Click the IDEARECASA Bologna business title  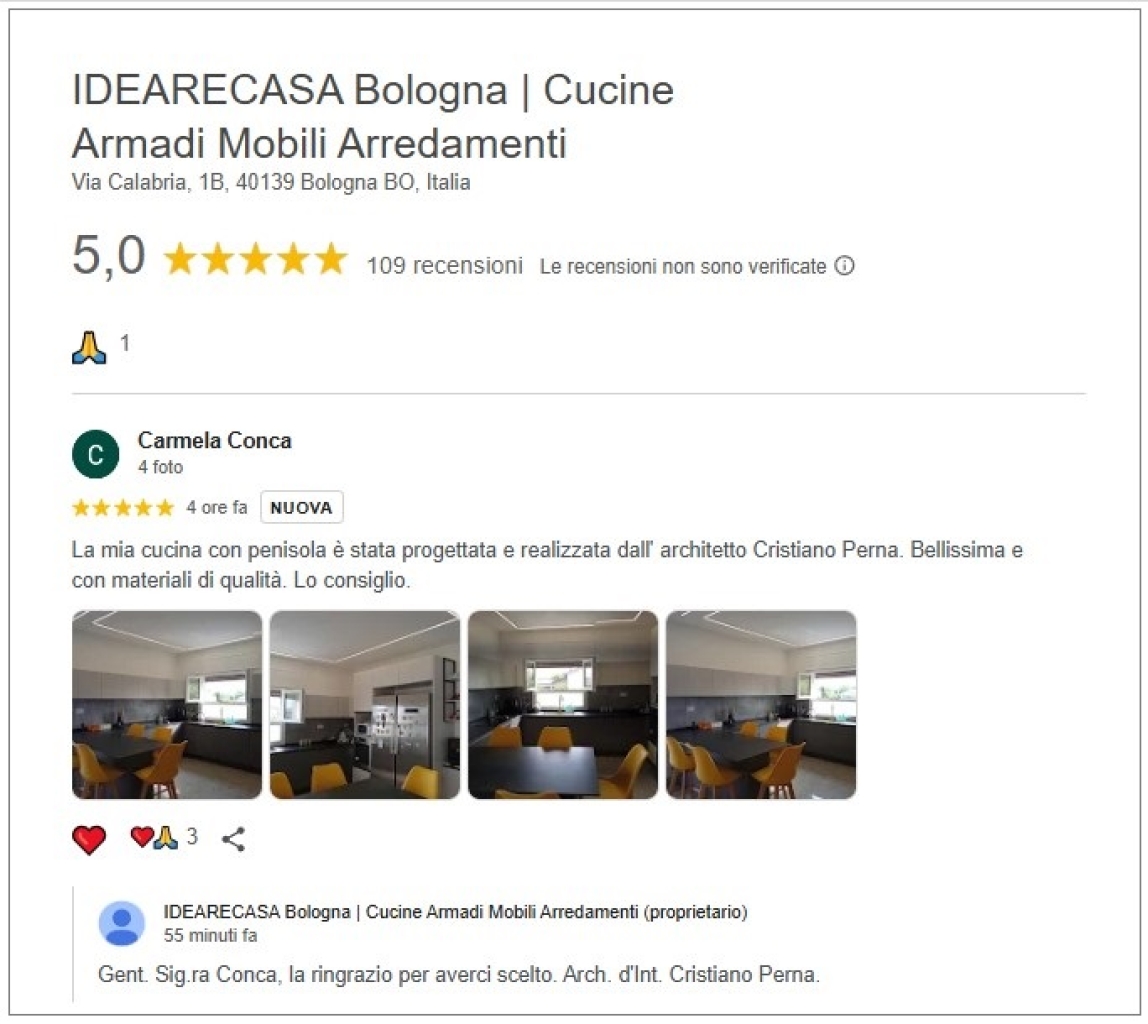tap(373, 116)
